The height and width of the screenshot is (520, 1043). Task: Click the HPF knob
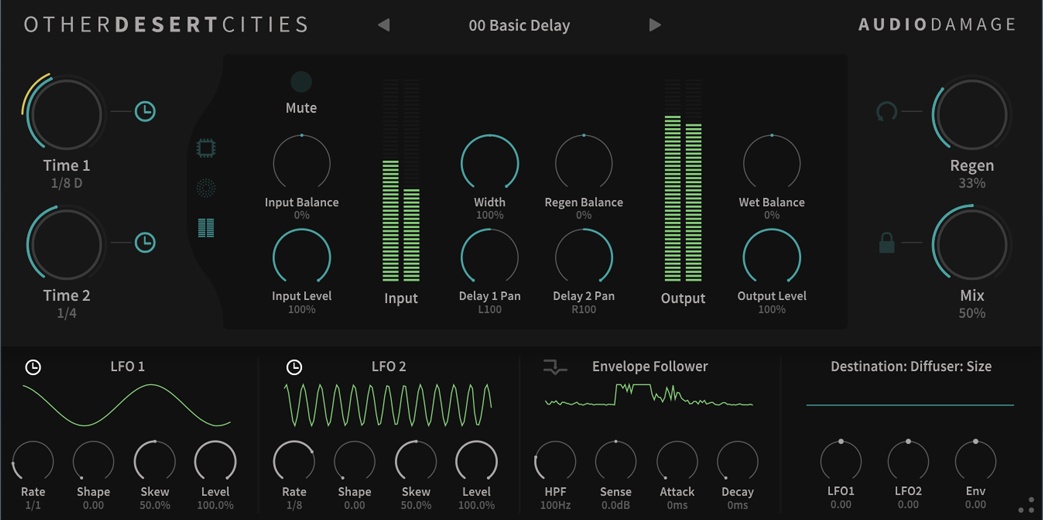[x=555, y=461]
